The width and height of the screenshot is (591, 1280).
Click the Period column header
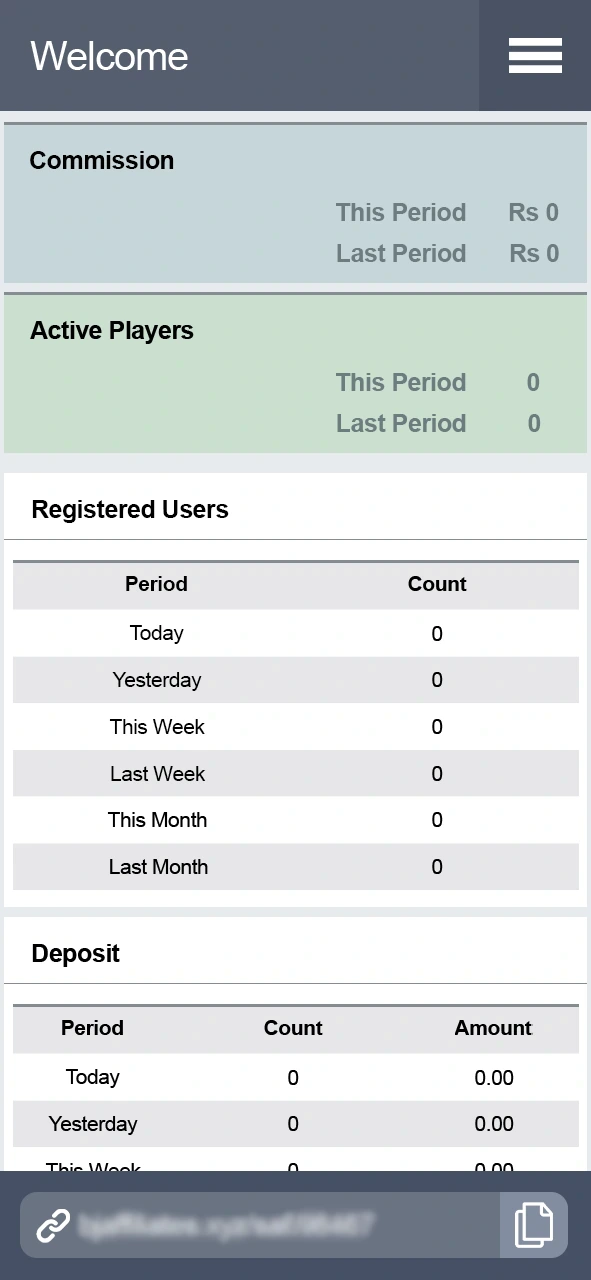(156, 584)
